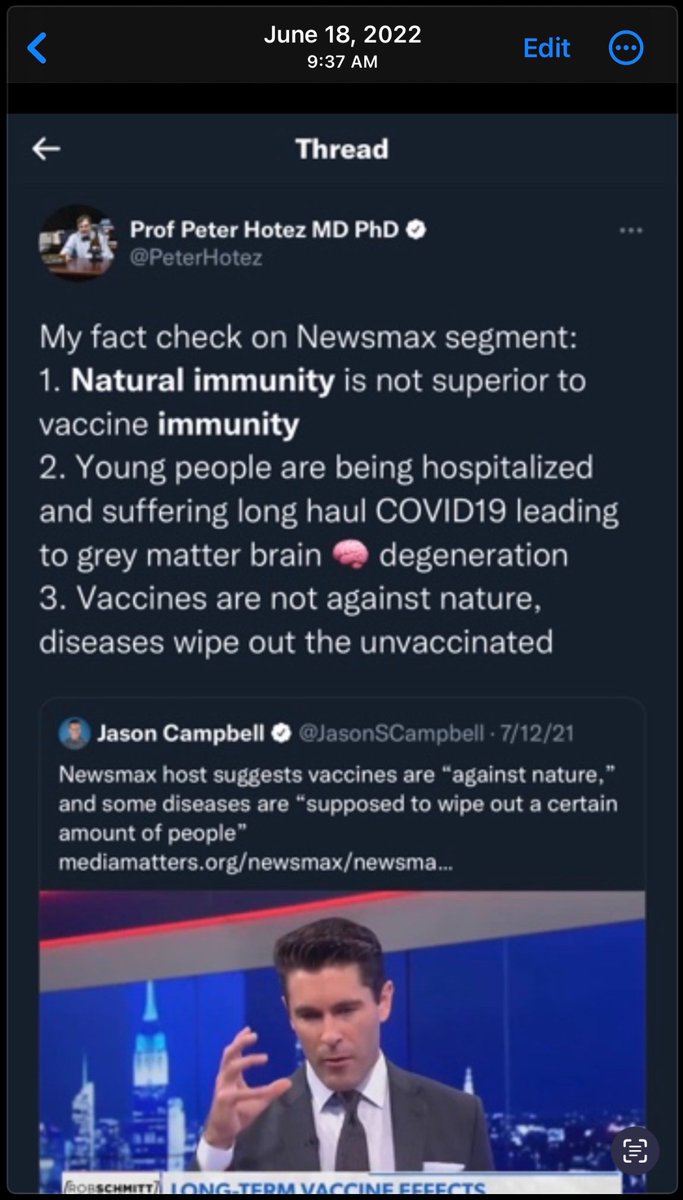Screen dimensions: 683x1200
Task: Tap the Jason Campbell display name
Action: pyautogui.click(x=180, y=733)
